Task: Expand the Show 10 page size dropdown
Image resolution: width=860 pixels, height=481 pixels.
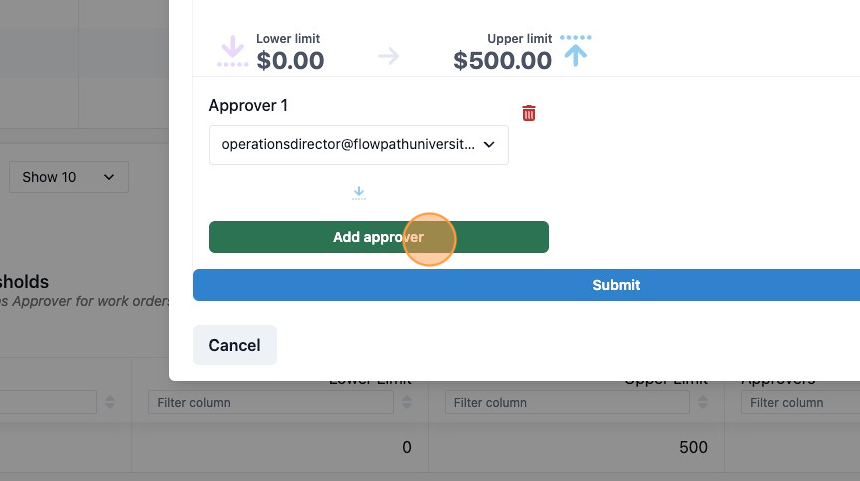Action: [69, 177]
